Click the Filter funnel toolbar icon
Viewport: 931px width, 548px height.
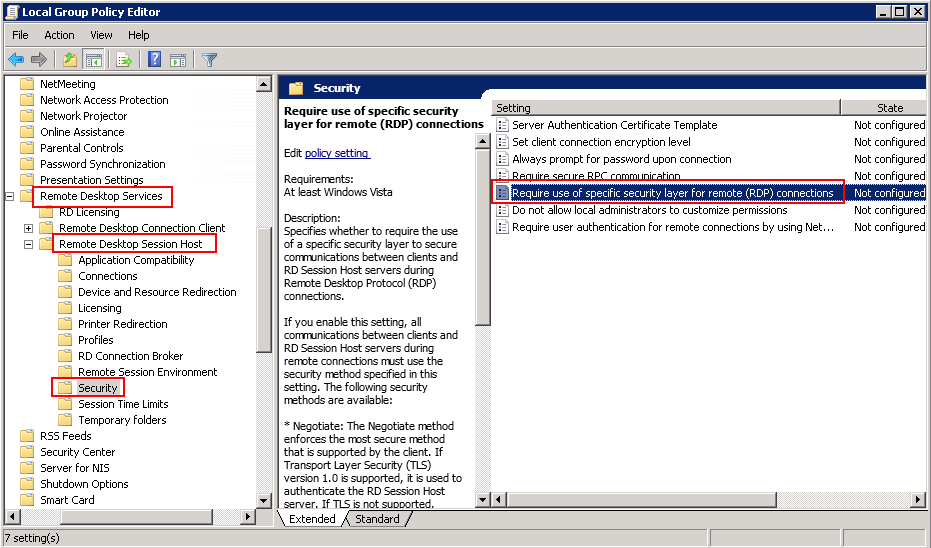(209, 59)
